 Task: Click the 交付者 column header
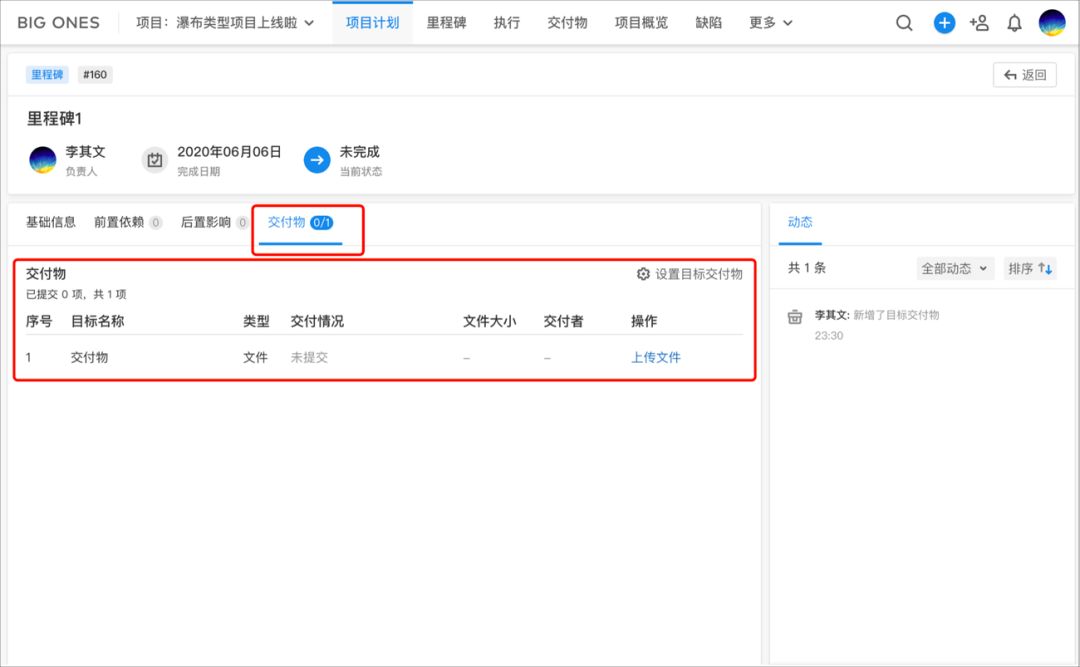563,321
